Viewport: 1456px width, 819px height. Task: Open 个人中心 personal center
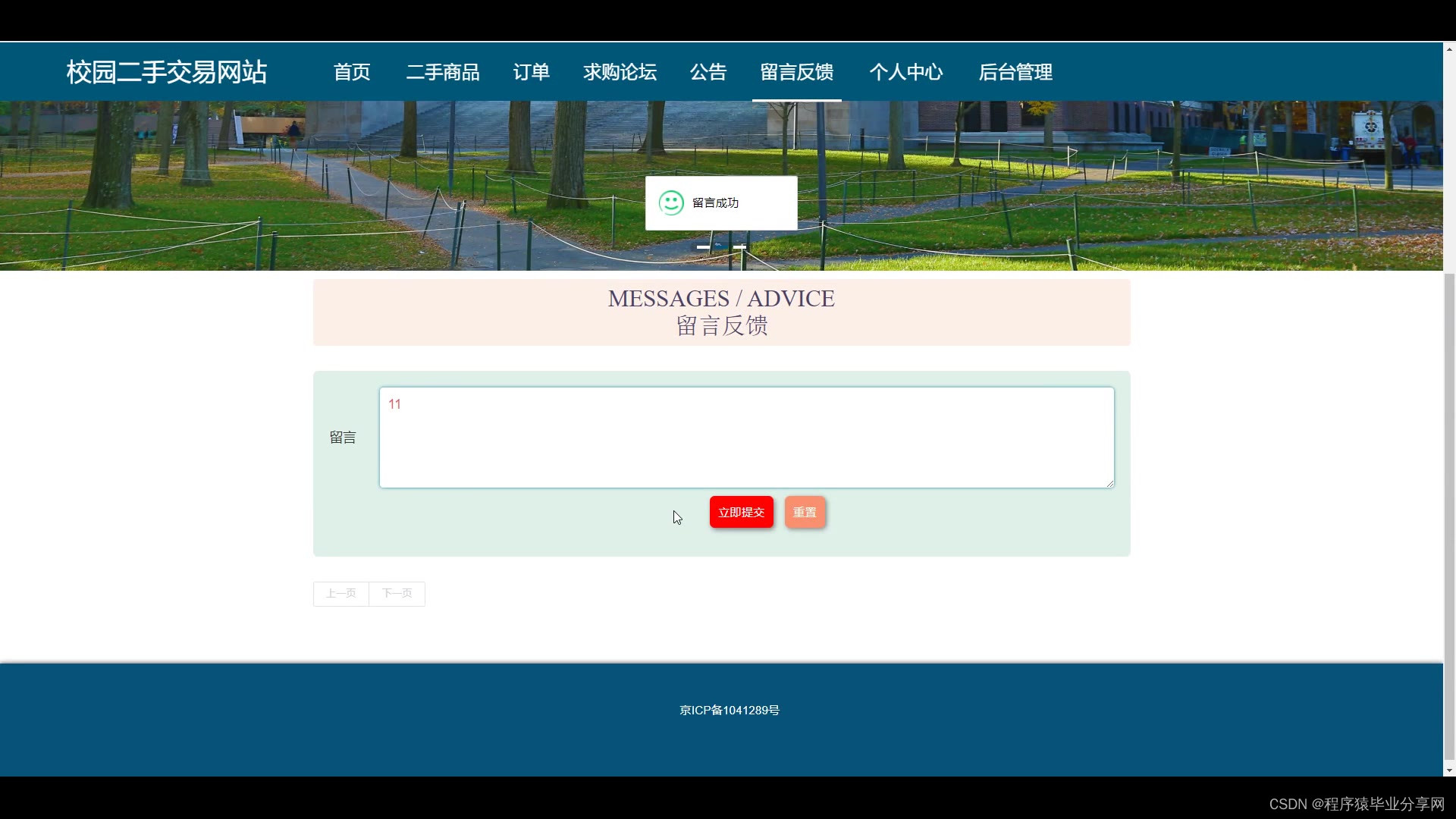906,72
